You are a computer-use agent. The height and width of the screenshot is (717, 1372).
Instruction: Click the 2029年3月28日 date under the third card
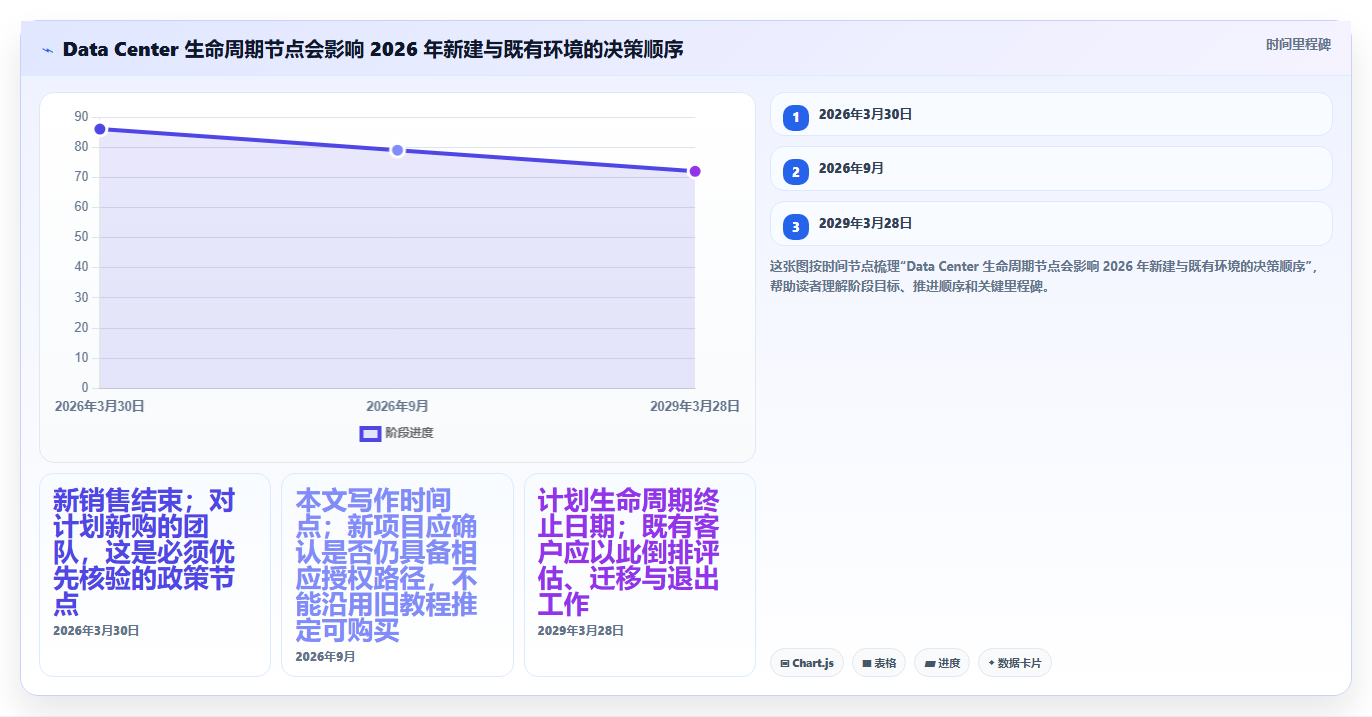[581, 630]
